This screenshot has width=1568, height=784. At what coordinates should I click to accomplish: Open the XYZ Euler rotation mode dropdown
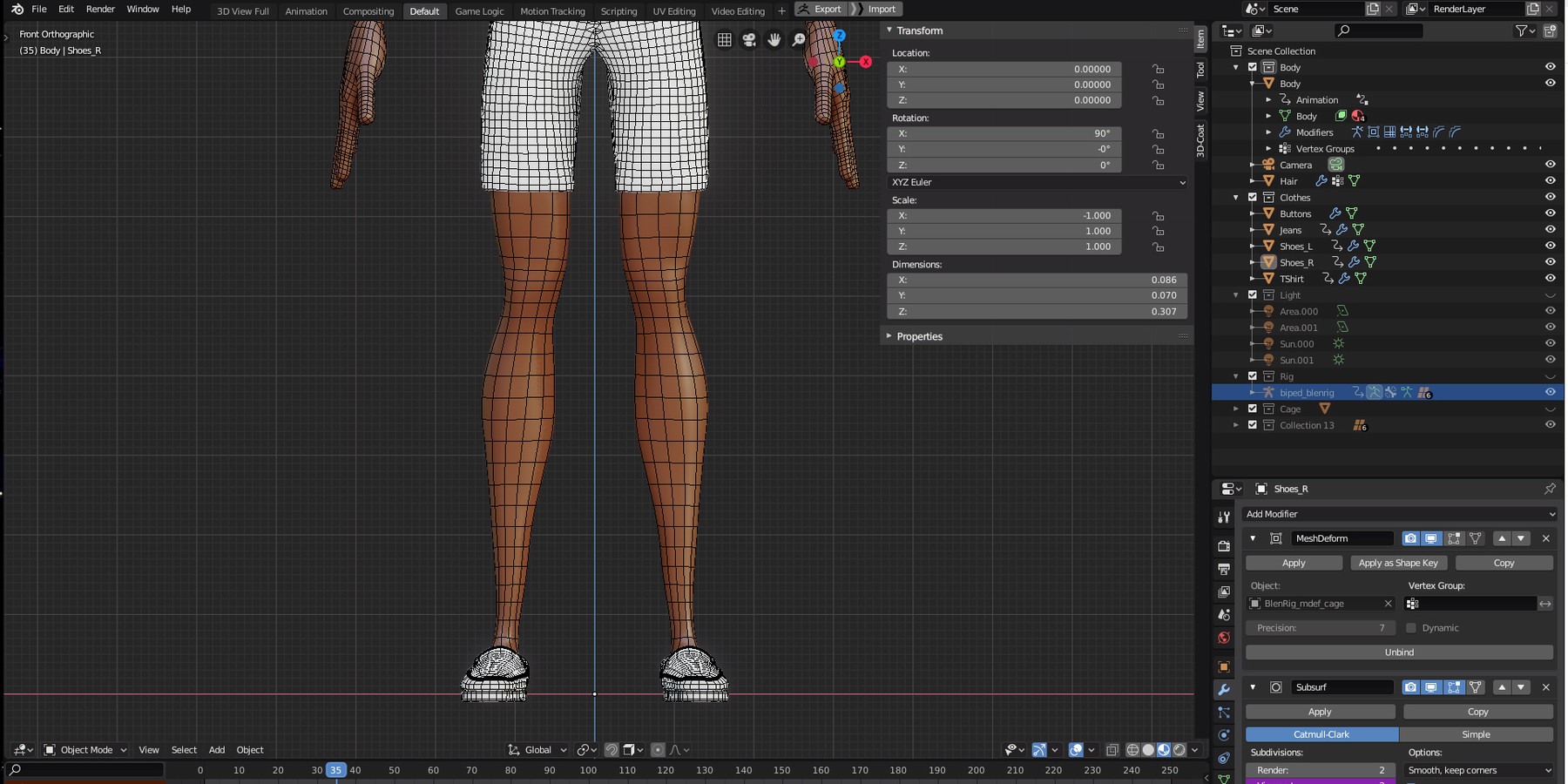[1037, 182]
